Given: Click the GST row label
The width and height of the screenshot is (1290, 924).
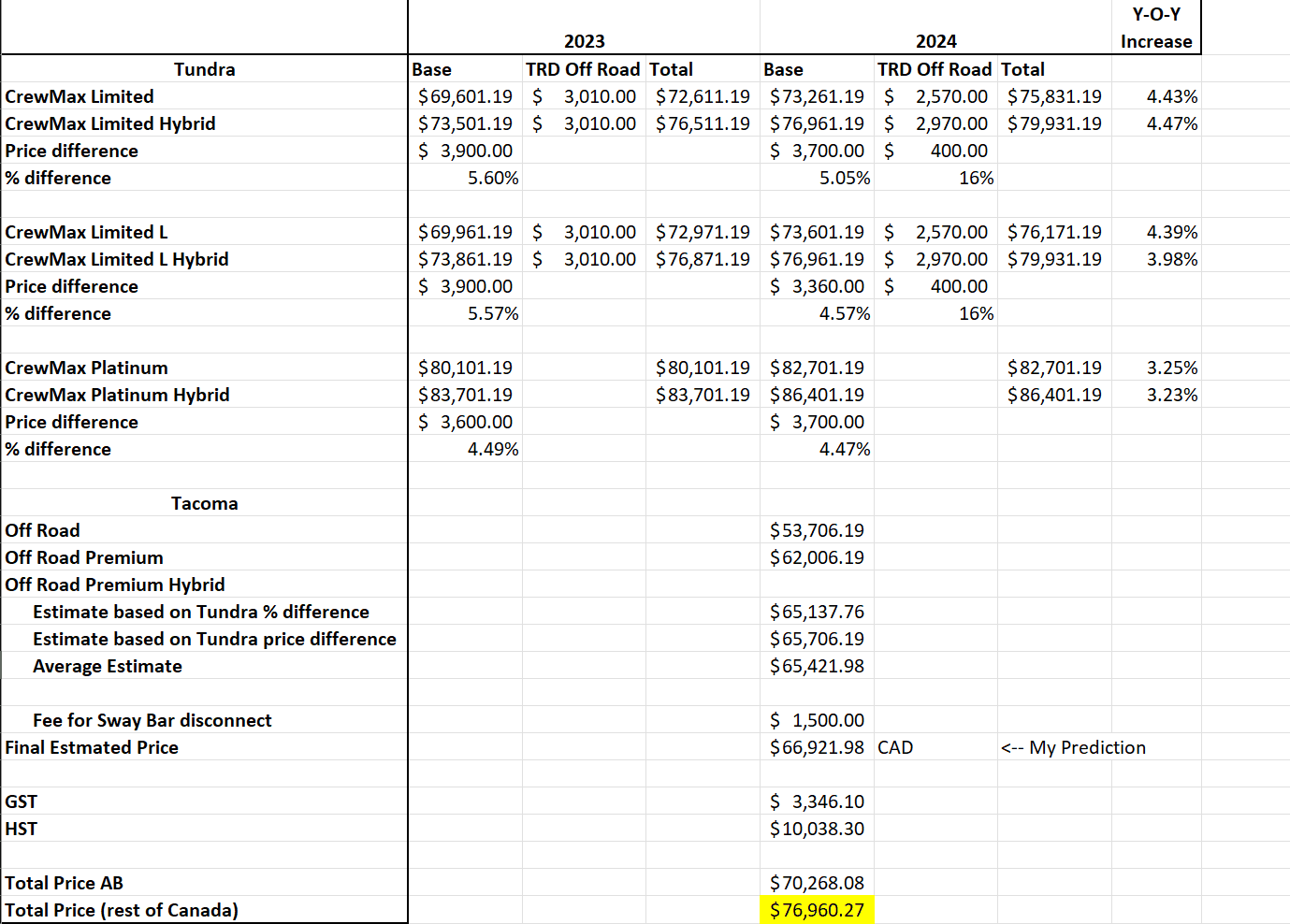Looking at the screenshot, I should pos(21,801).
